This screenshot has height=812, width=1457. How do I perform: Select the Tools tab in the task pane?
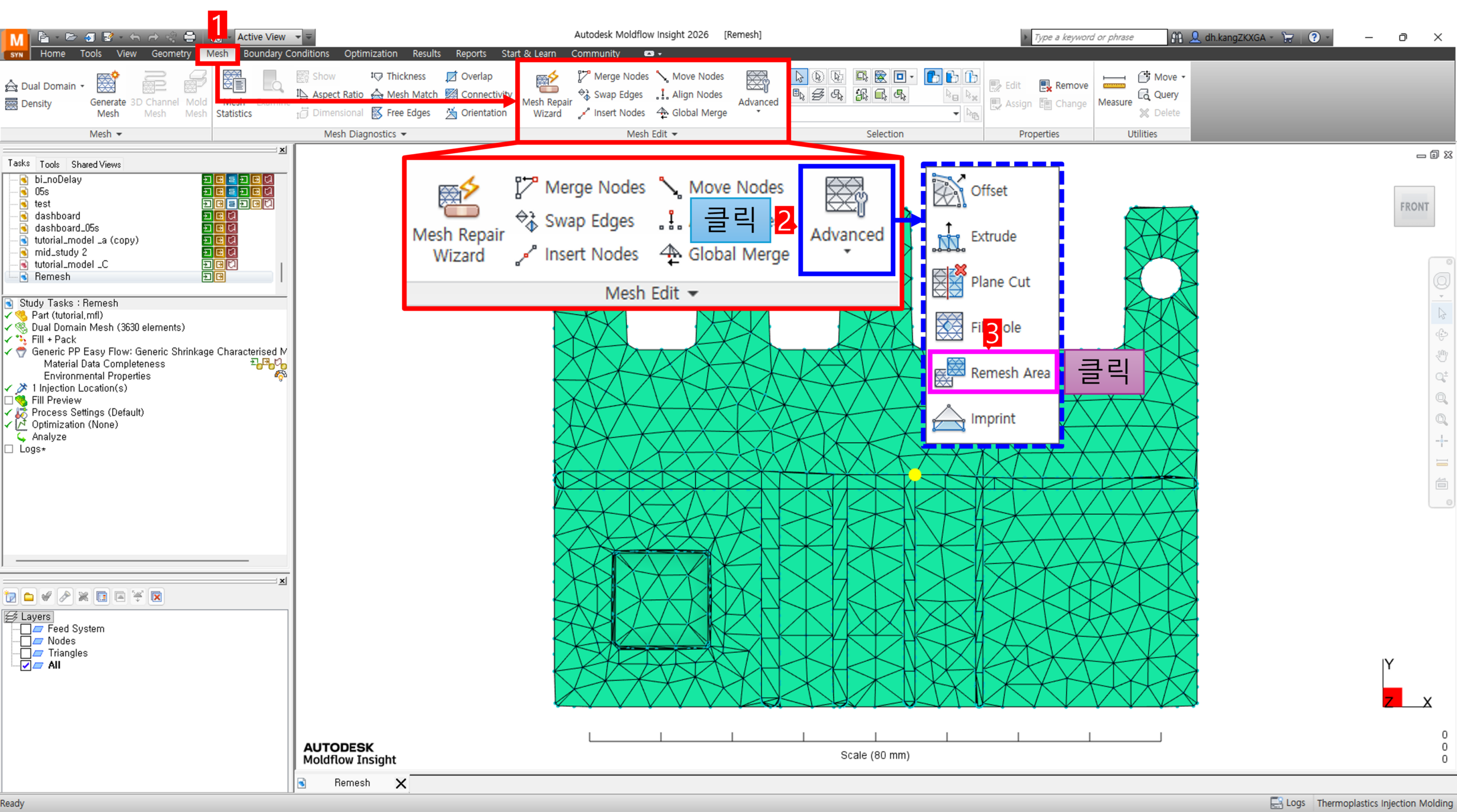(50, 164)
